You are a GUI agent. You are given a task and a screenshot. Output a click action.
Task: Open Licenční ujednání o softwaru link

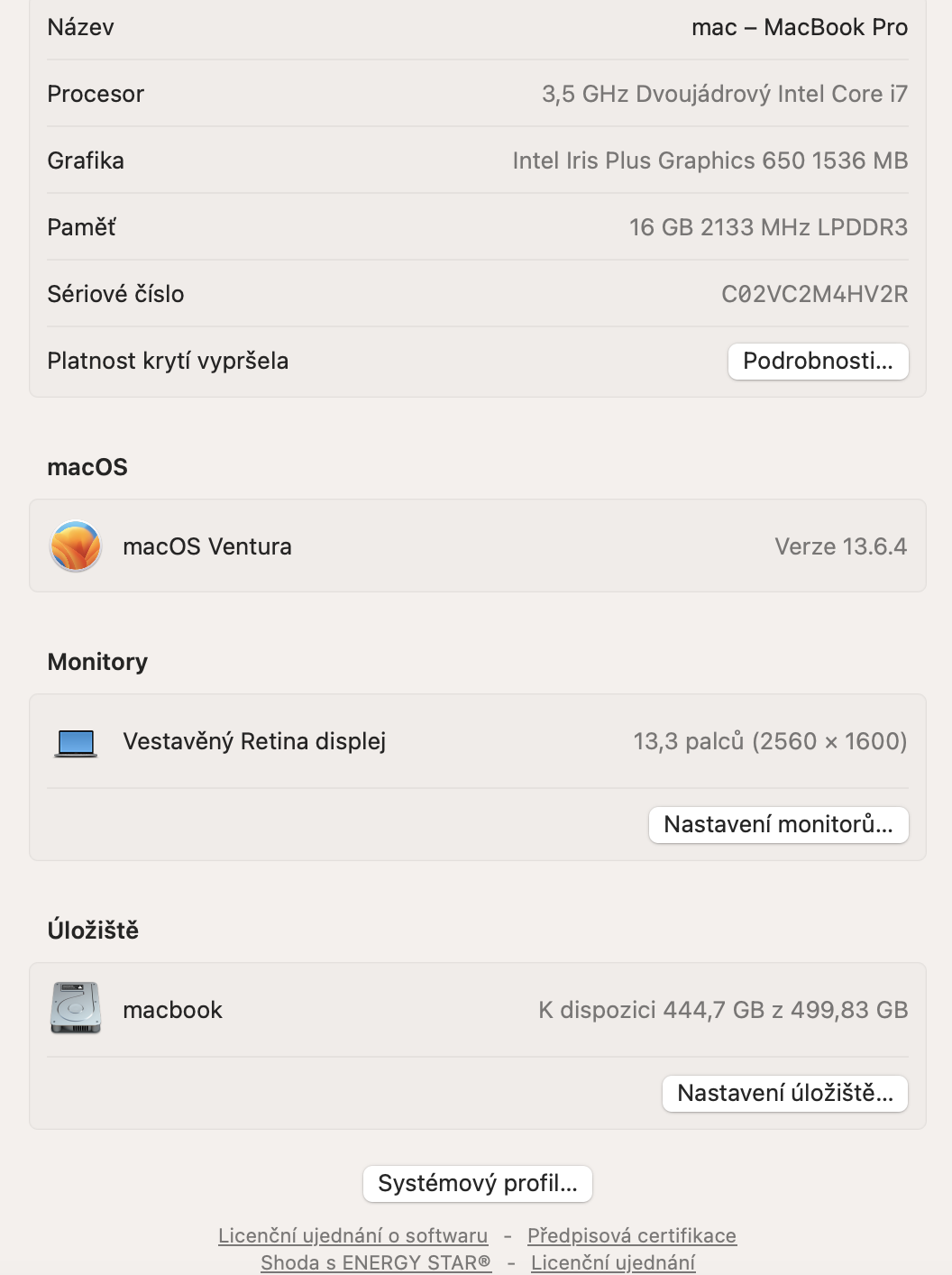352,1235
